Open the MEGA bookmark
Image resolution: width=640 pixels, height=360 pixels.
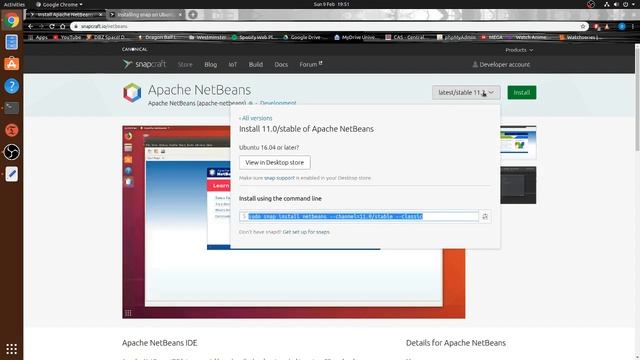[492, 37]
